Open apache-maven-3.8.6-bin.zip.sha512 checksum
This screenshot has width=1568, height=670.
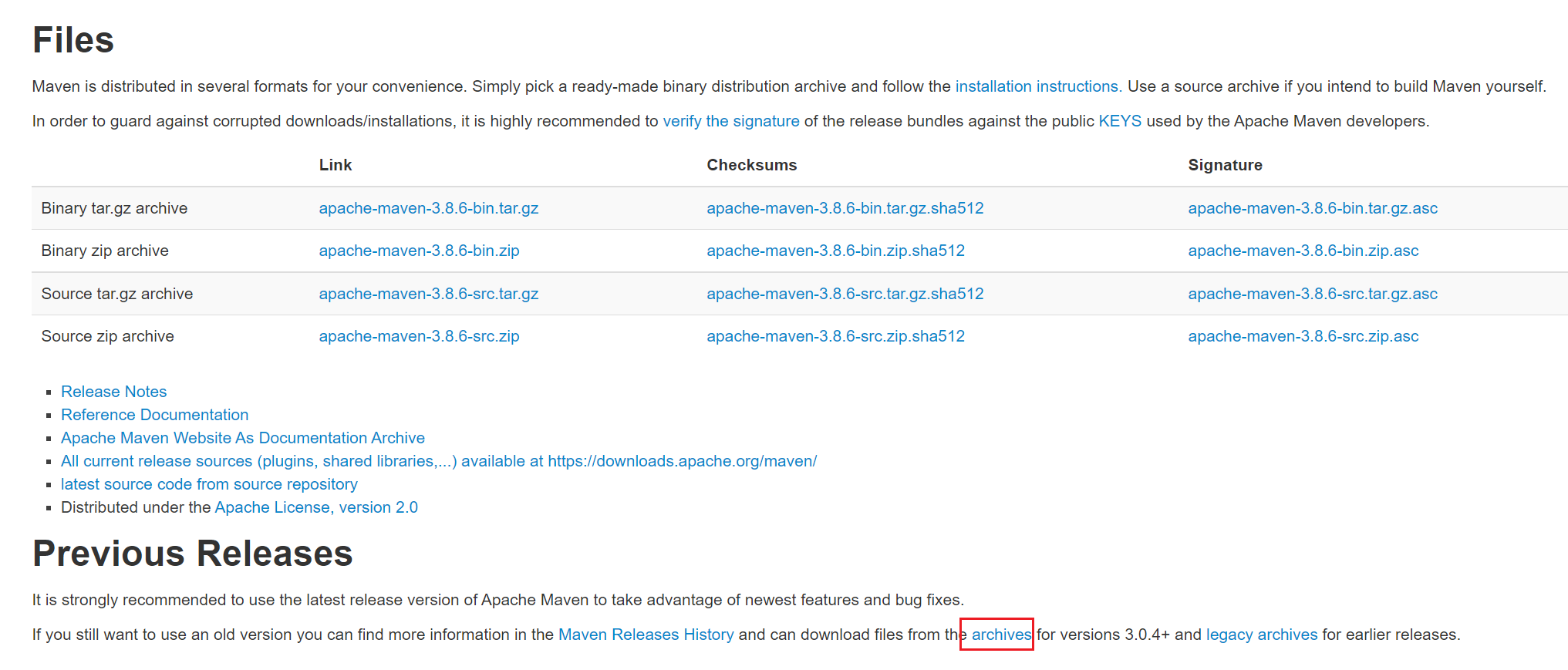[836, 251]
